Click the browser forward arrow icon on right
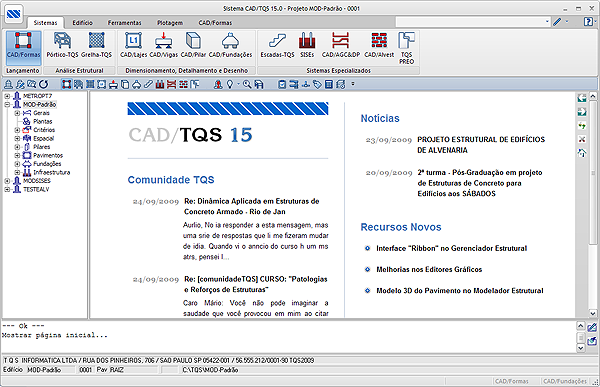 [x=582, y=112]
